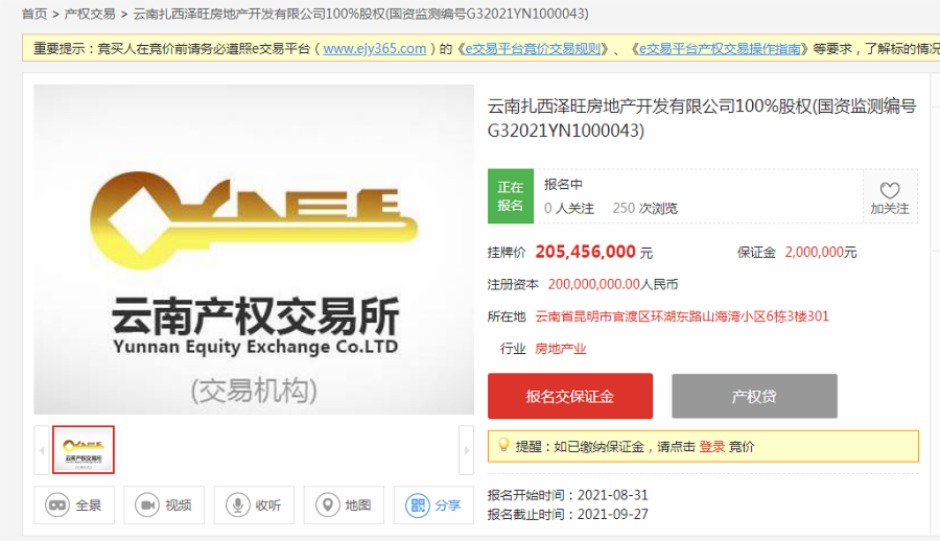Open the 视频 video button

[x=164, y=505]
